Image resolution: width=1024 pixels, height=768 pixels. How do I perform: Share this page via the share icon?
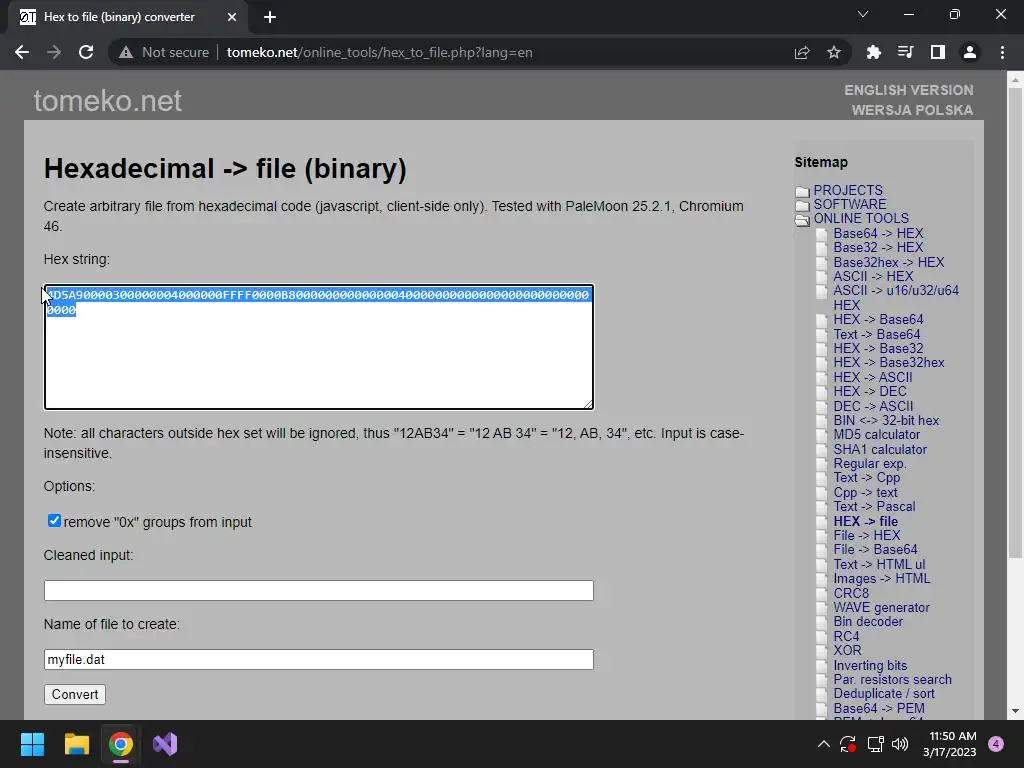coord(802,52)
